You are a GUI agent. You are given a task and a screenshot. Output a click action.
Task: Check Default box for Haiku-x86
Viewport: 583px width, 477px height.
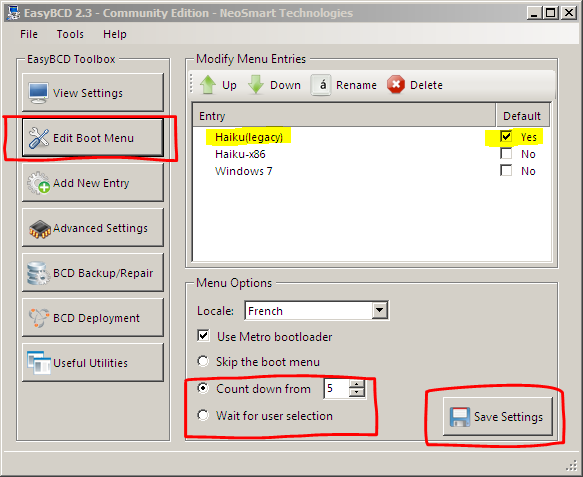(506, 154)
